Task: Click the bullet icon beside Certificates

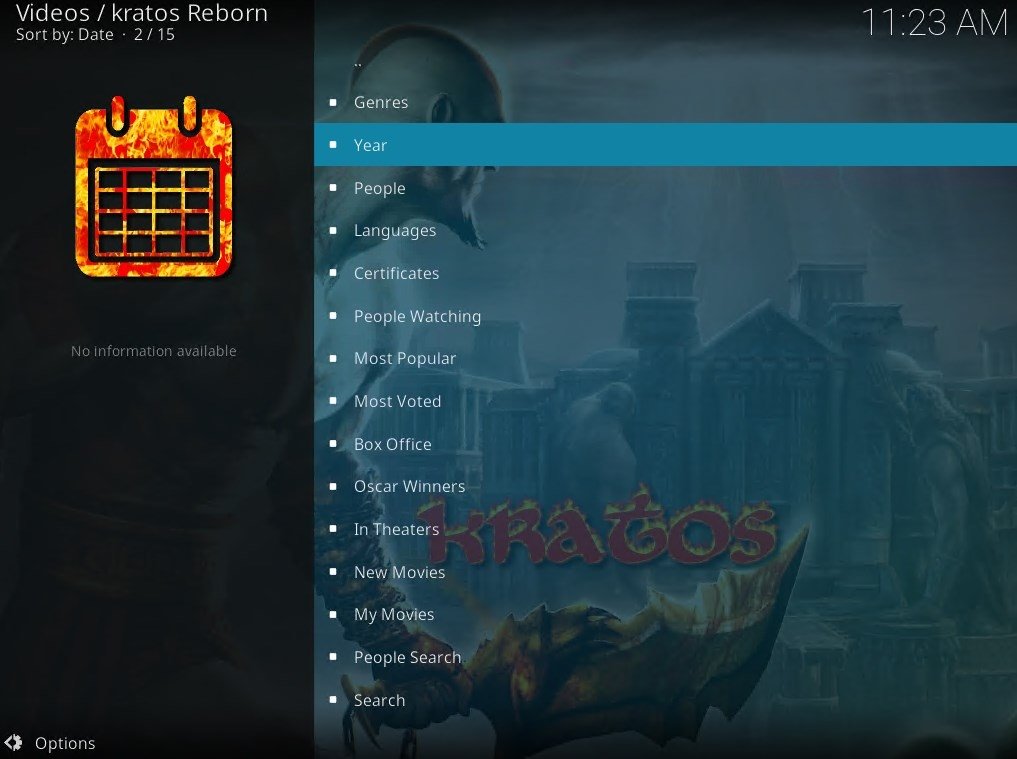Action: [x=333, y=273]
